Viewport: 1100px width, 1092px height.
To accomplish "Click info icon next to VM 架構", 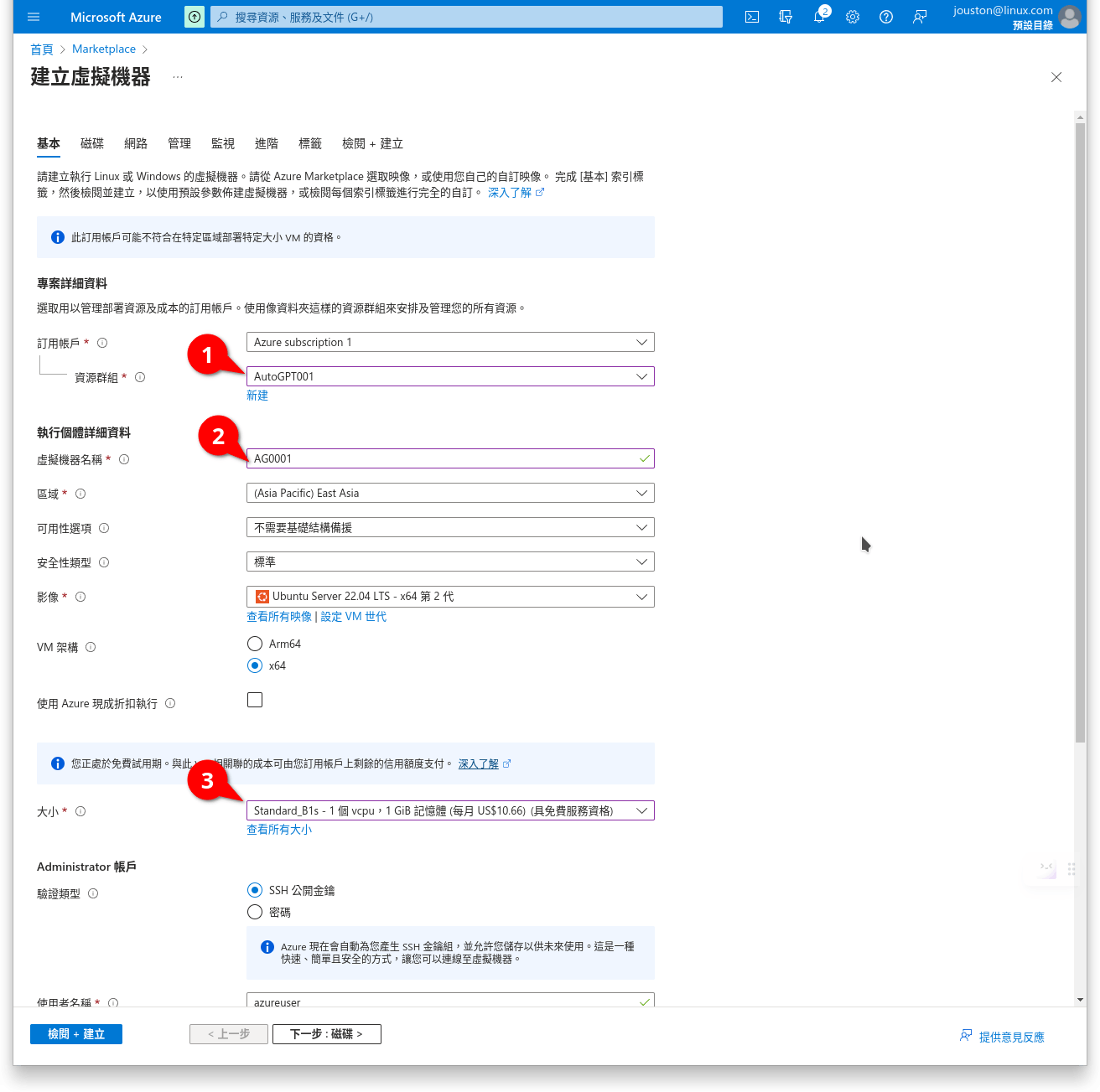I will tap(91, 647).
